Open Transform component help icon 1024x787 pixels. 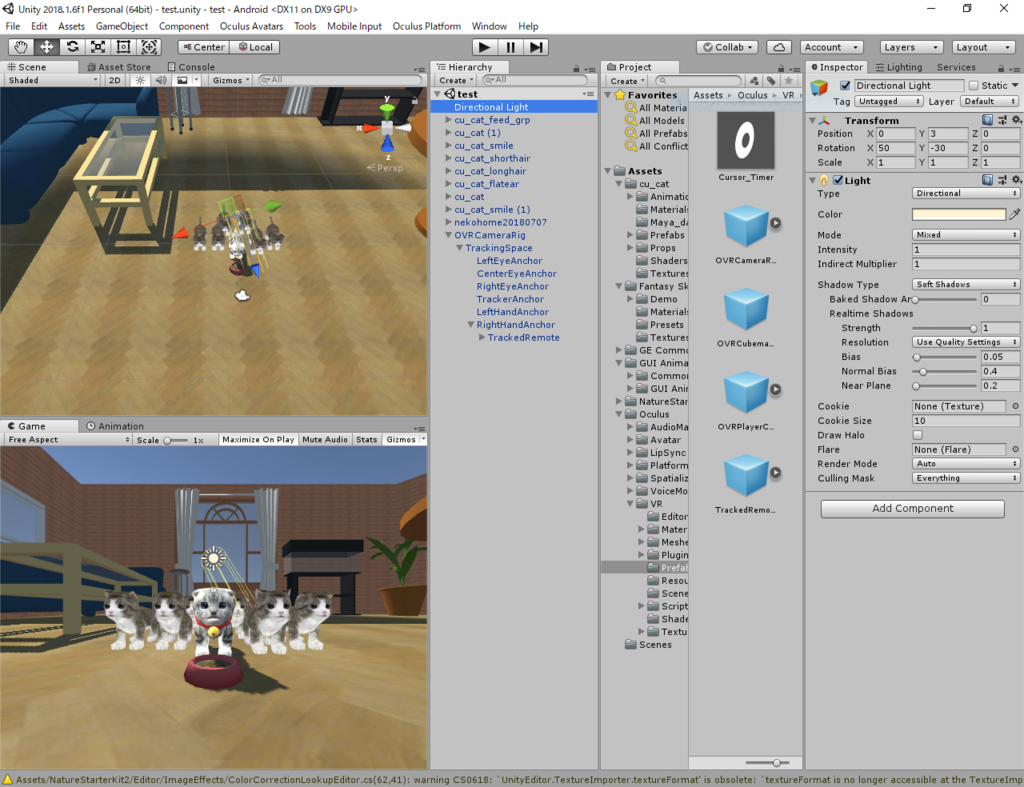[x=987, y=120]
